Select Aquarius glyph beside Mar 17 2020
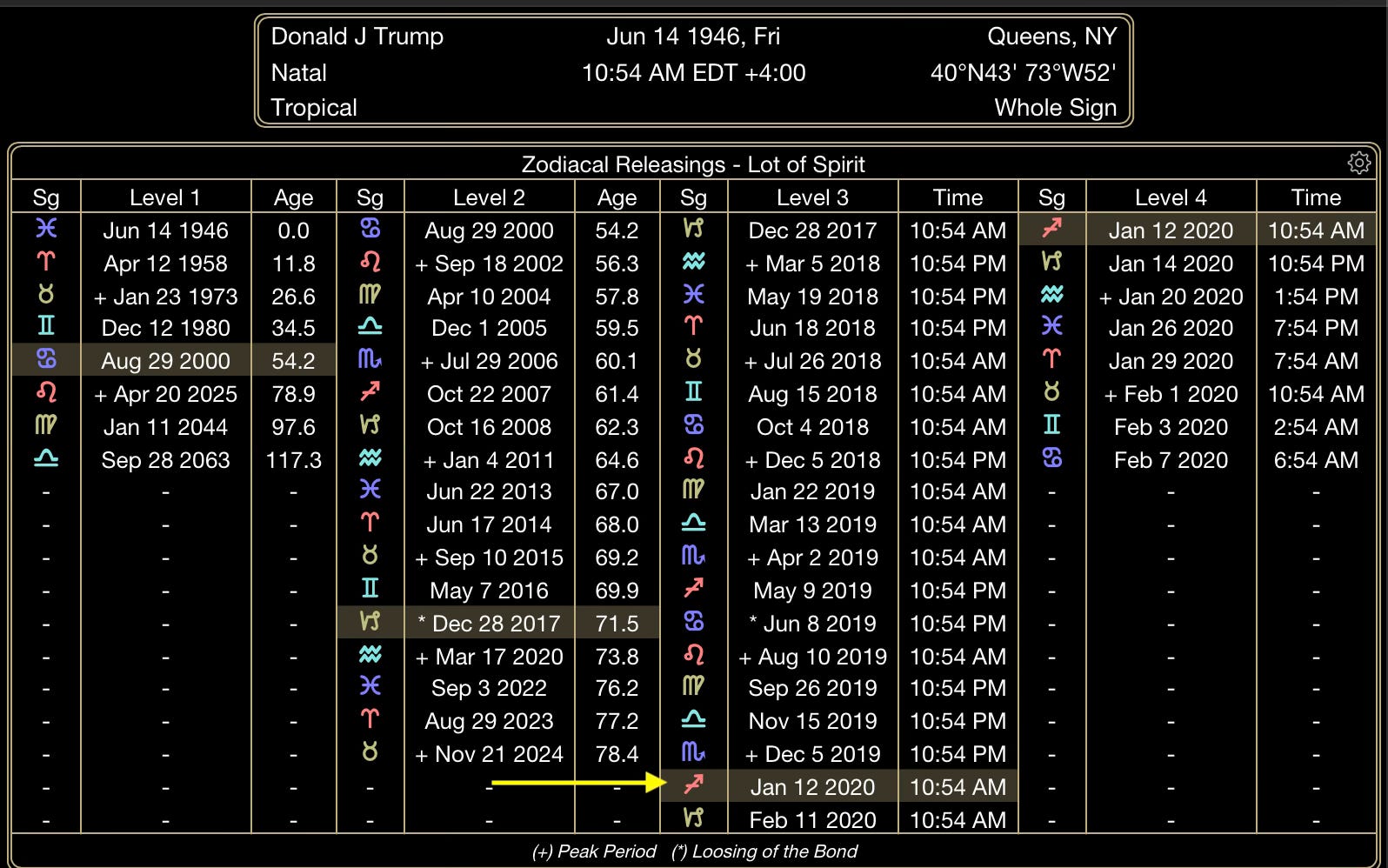 (370, 655)
